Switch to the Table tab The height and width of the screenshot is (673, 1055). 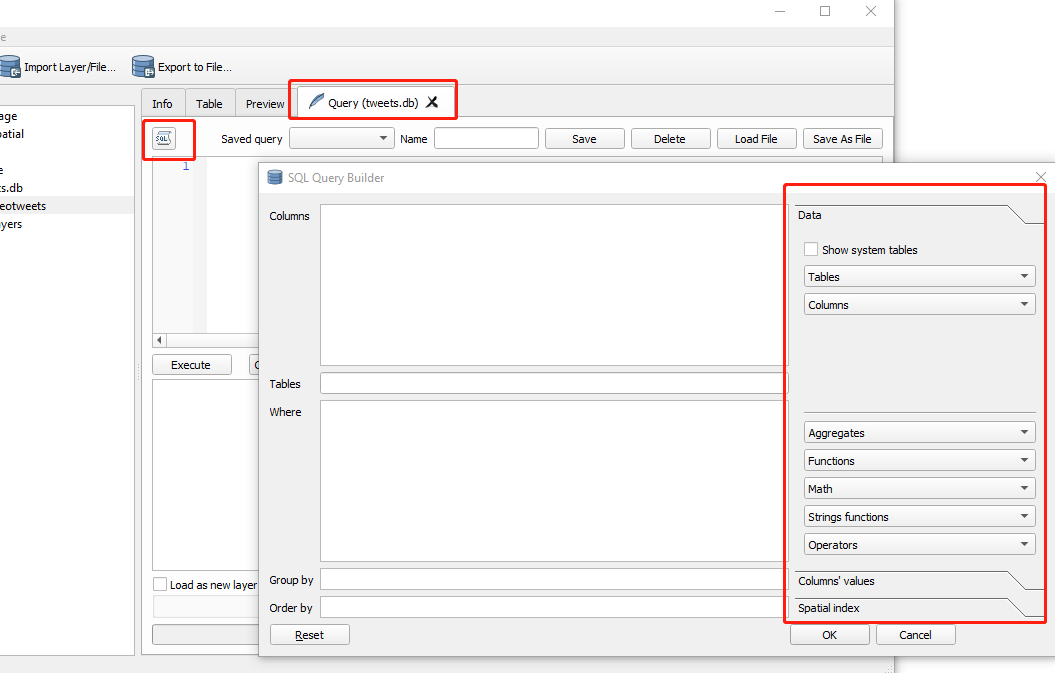pyautogui.click(x=209, y=104)
